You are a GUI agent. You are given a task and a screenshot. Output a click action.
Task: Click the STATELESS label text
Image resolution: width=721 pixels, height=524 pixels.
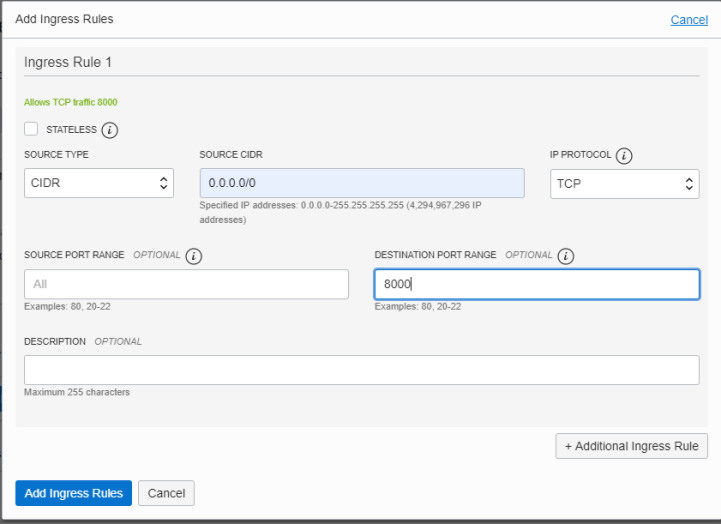(x=71, y=130)
